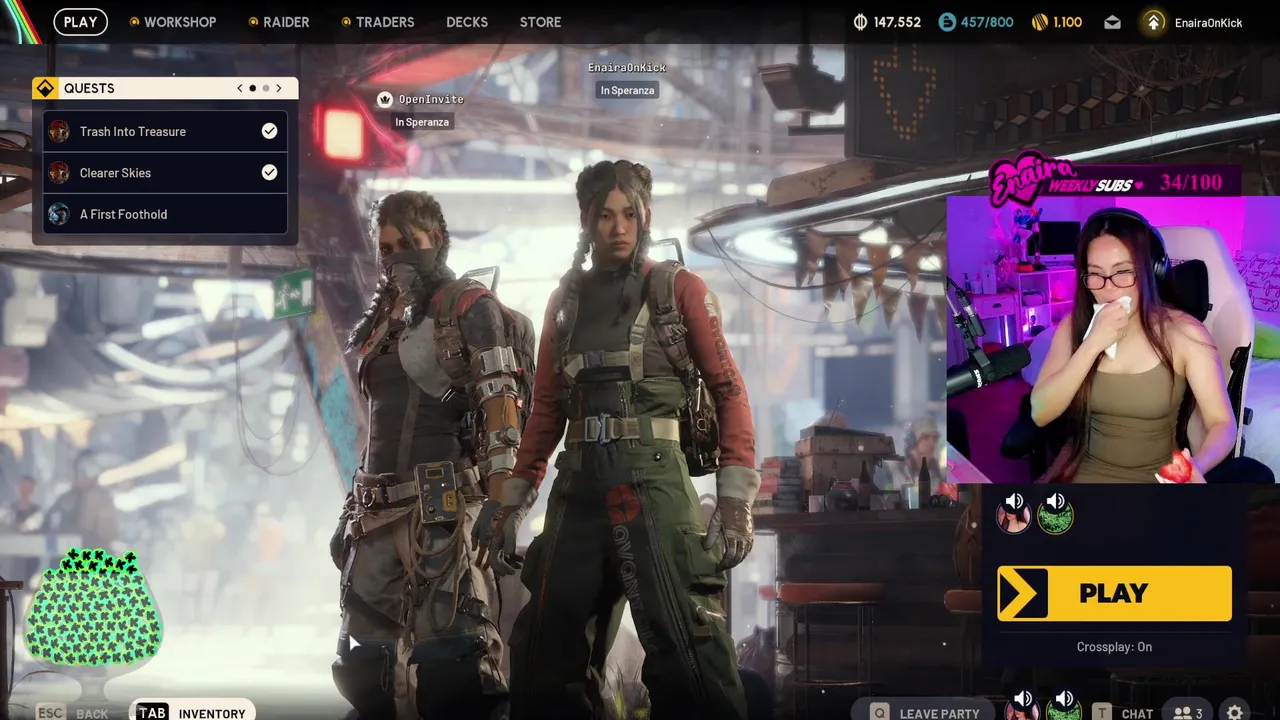Select the OpenInvite player name tag
Image resolution: width=1280 pixels, height=720 pixels.
(431, 99)
